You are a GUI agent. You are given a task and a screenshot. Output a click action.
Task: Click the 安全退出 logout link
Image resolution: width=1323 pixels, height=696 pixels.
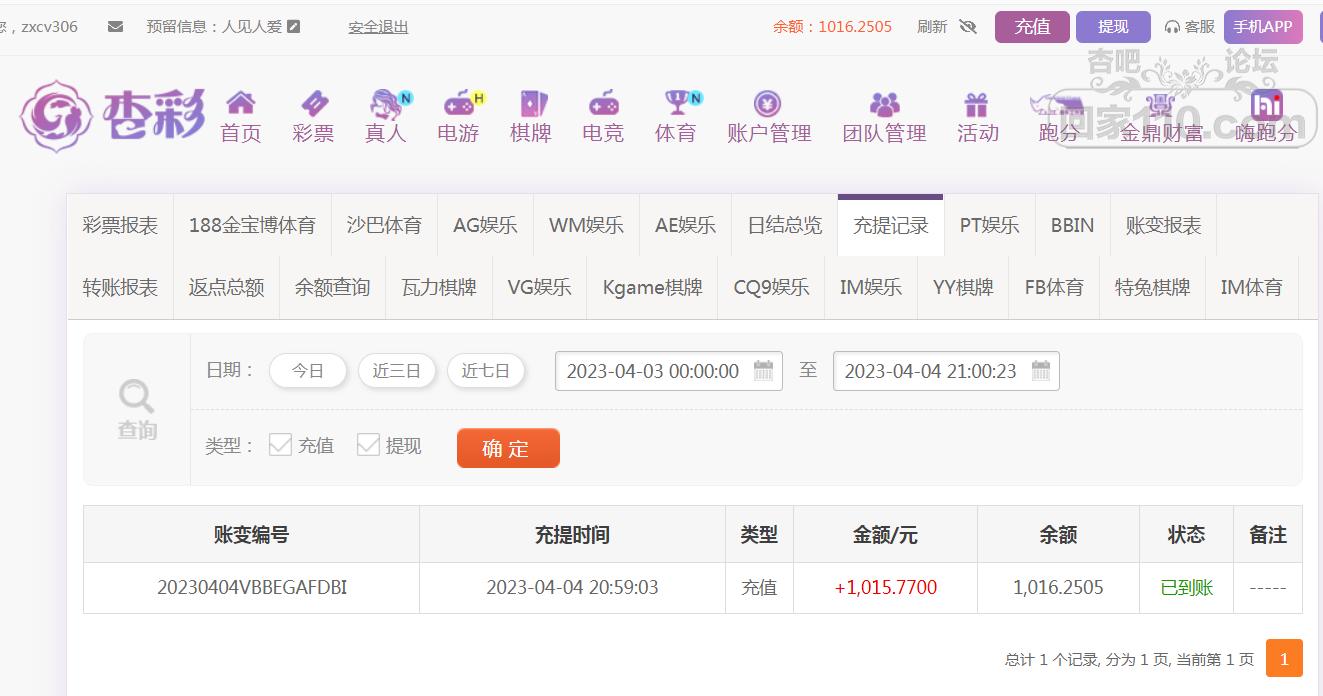(378, 27)
